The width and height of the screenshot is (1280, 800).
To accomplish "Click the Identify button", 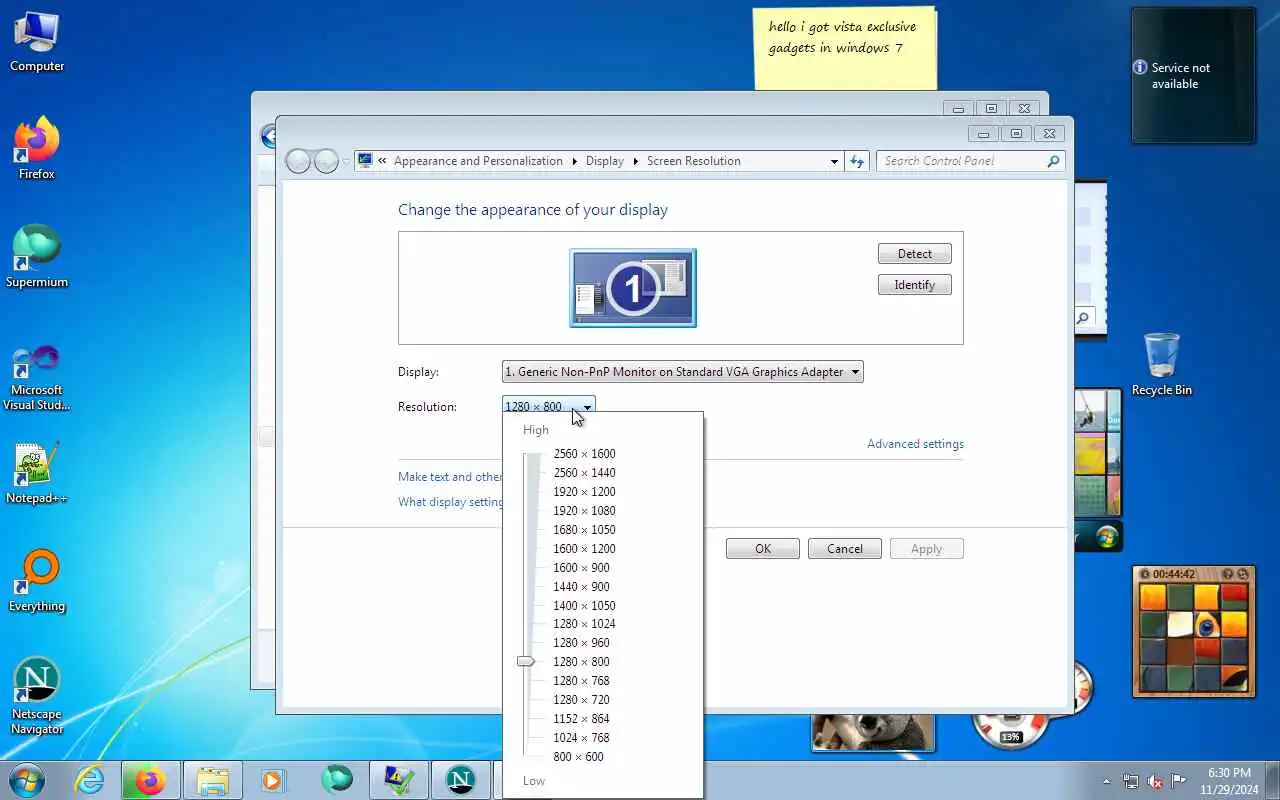I will (915, 285).
